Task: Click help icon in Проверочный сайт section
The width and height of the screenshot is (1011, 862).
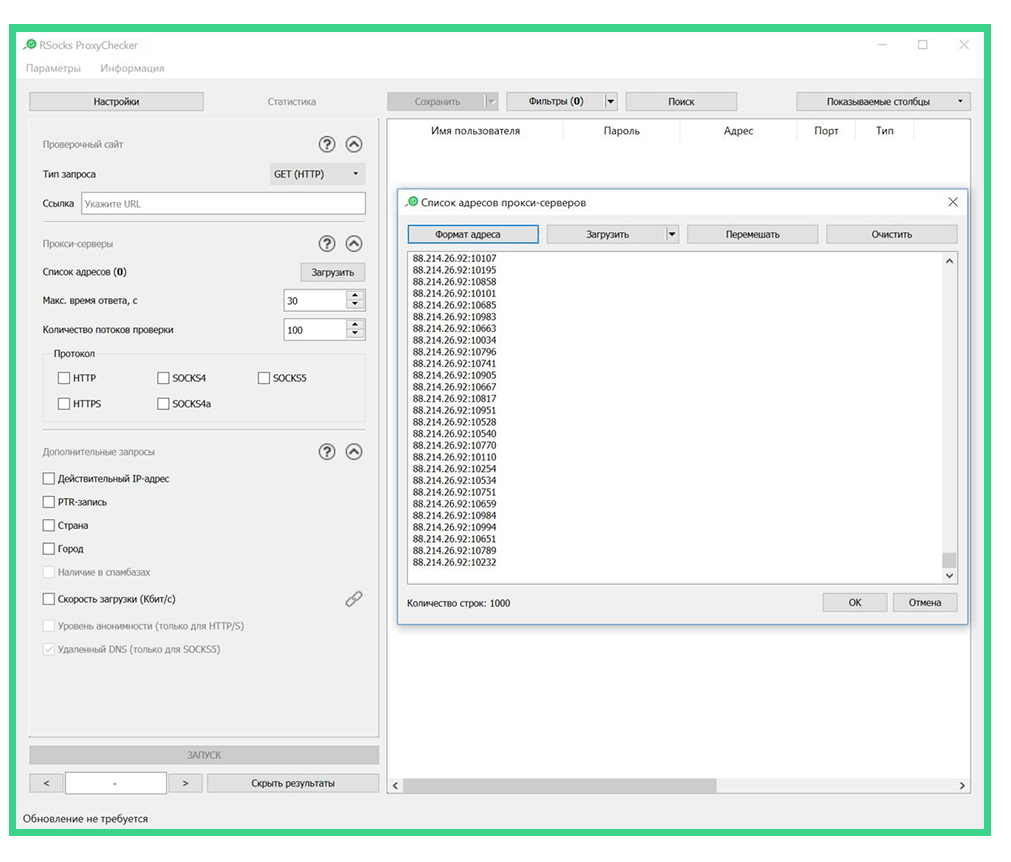Action: 327,144
